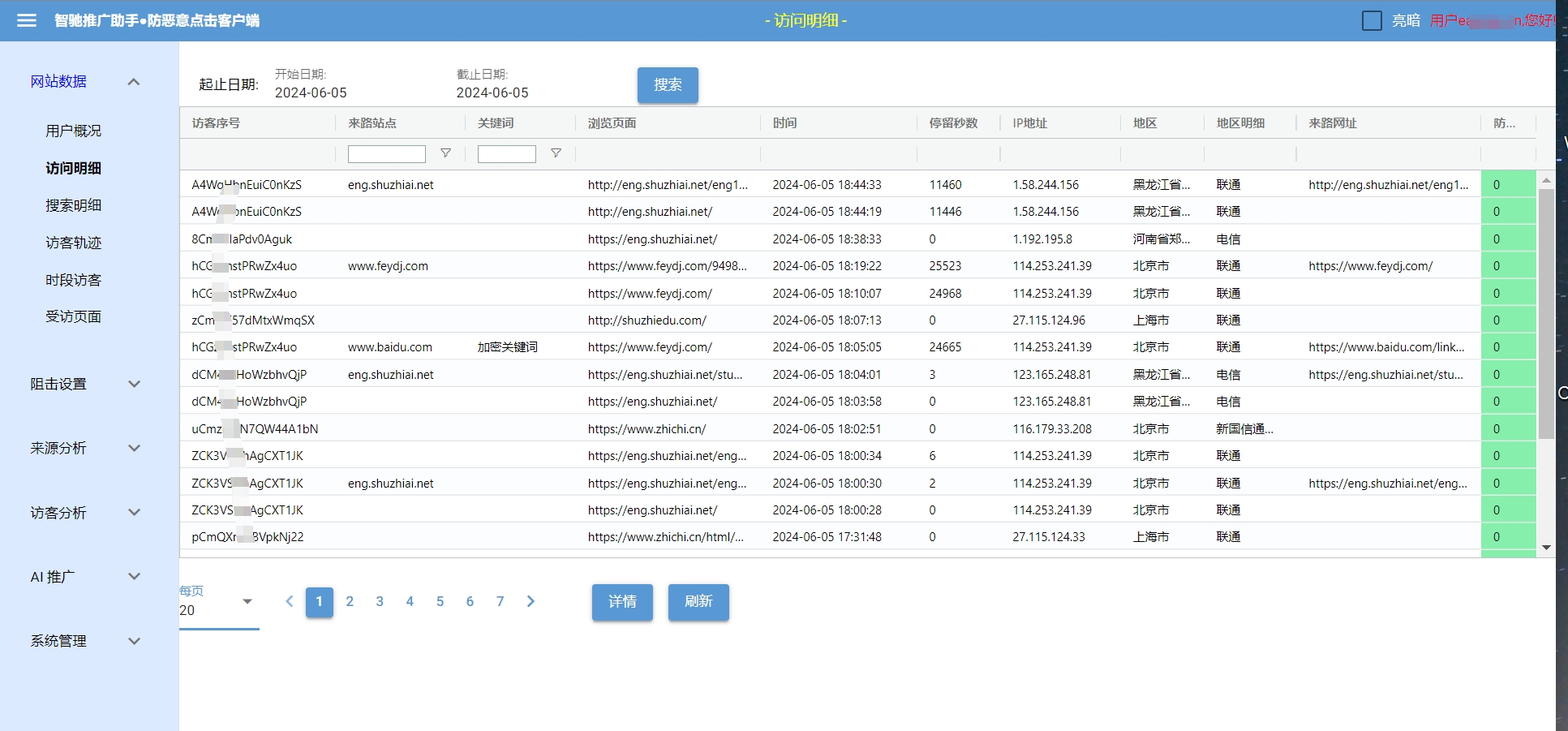Click the 加密关键词 cell

pos(508,347)
